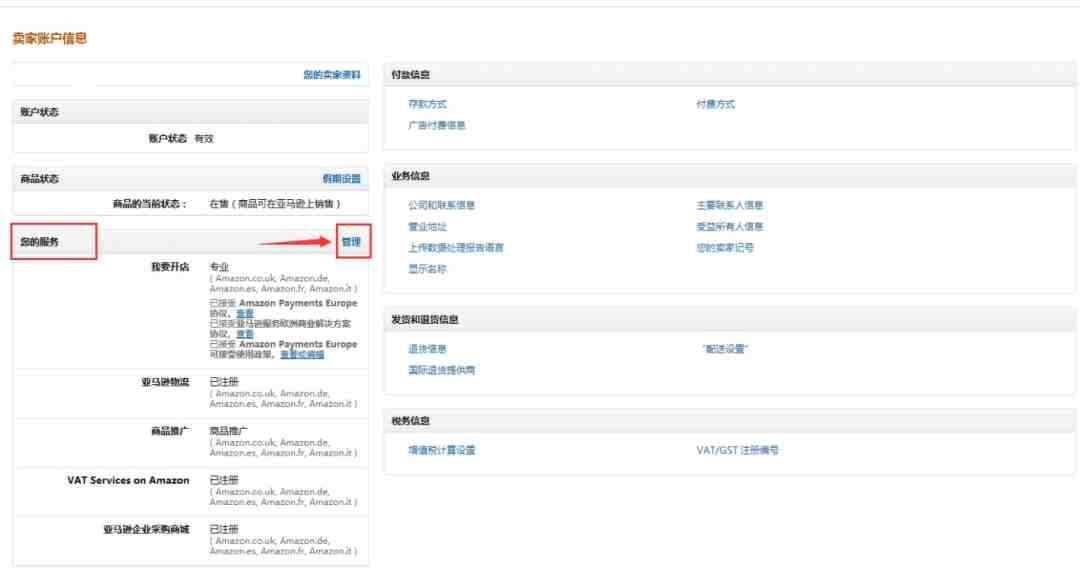The height and width of the screenshot is (578, 1080).
Task: Open the 存款方式 link
Action: (x=427, y=104)
